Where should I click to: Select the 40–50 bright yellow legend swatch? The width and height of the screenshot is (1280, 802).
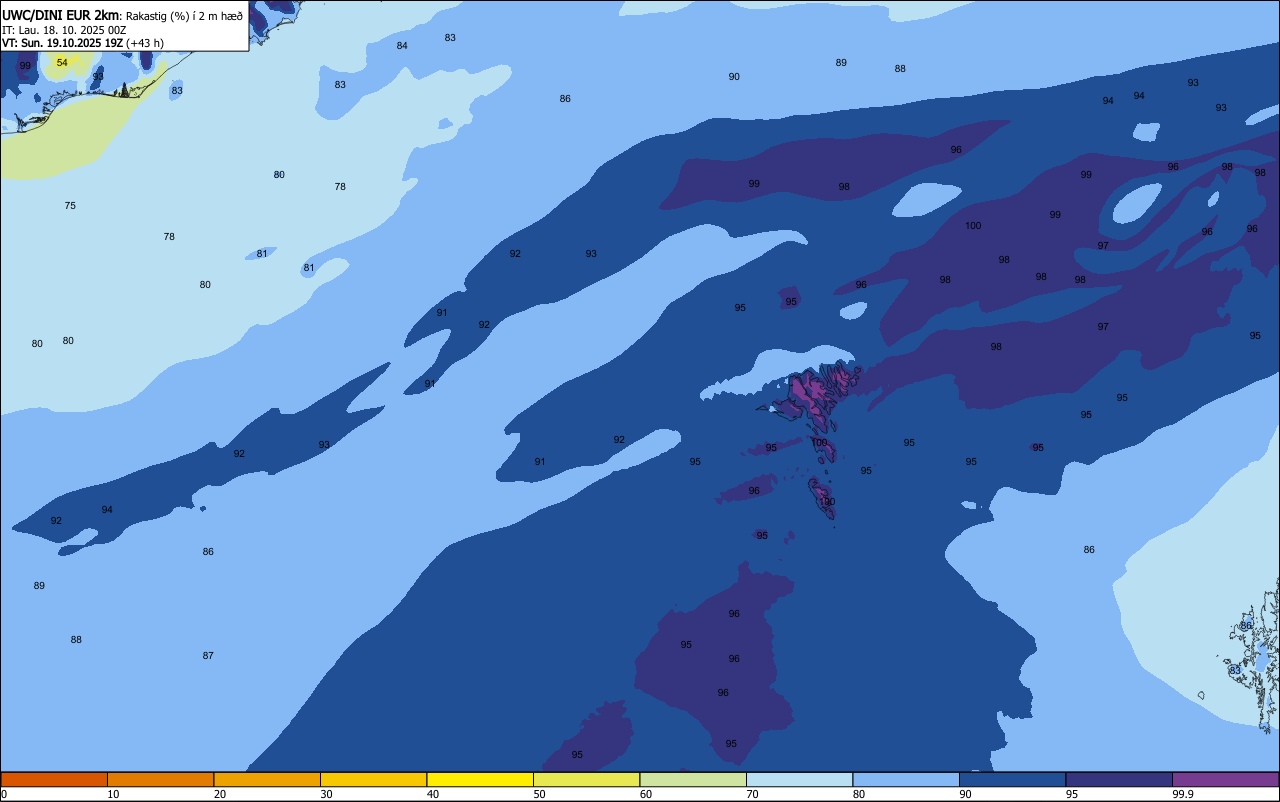pos(480,779)
